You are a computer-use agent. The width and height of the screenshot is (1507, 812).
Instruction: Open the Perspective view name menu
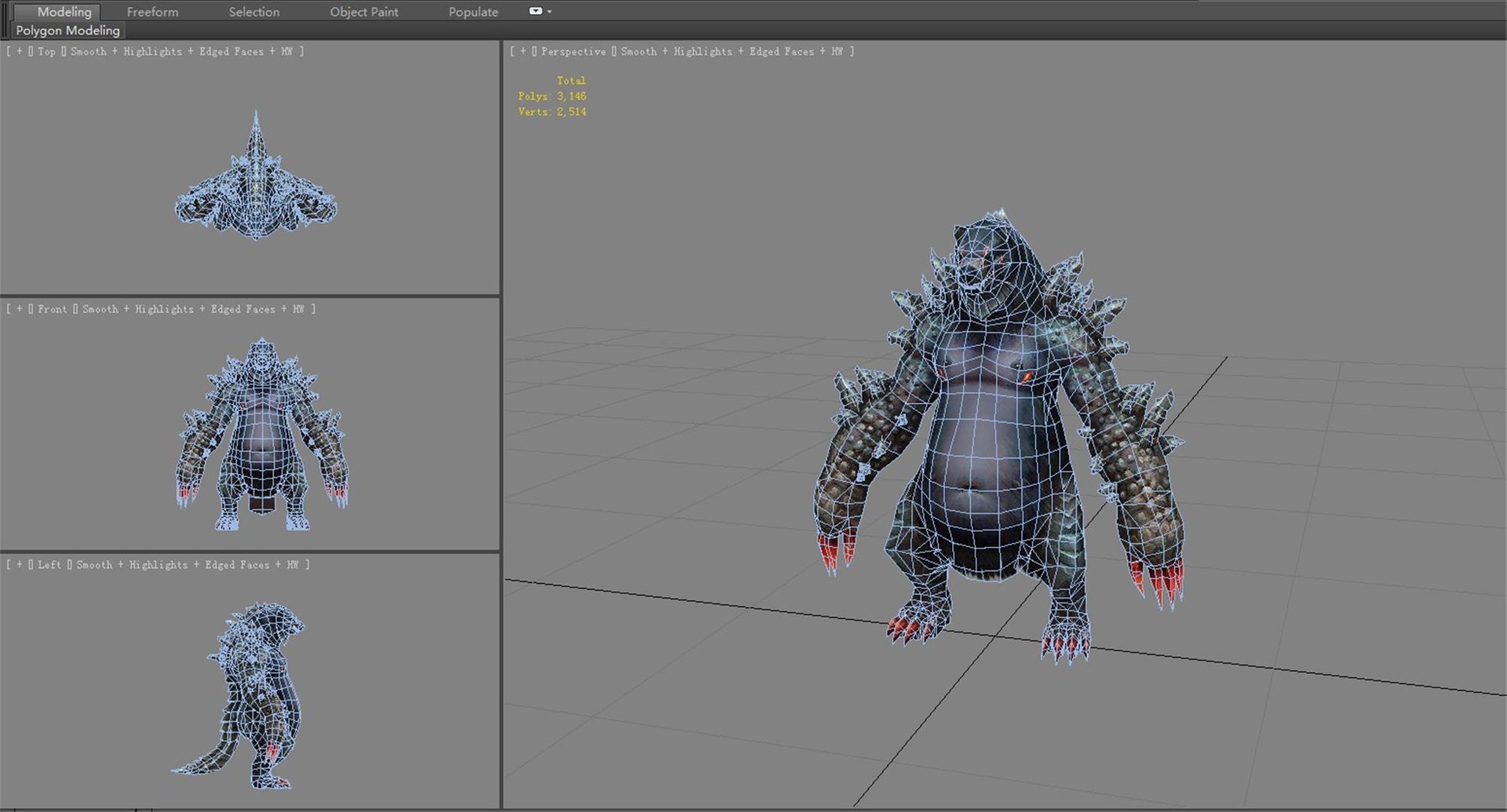573,51
